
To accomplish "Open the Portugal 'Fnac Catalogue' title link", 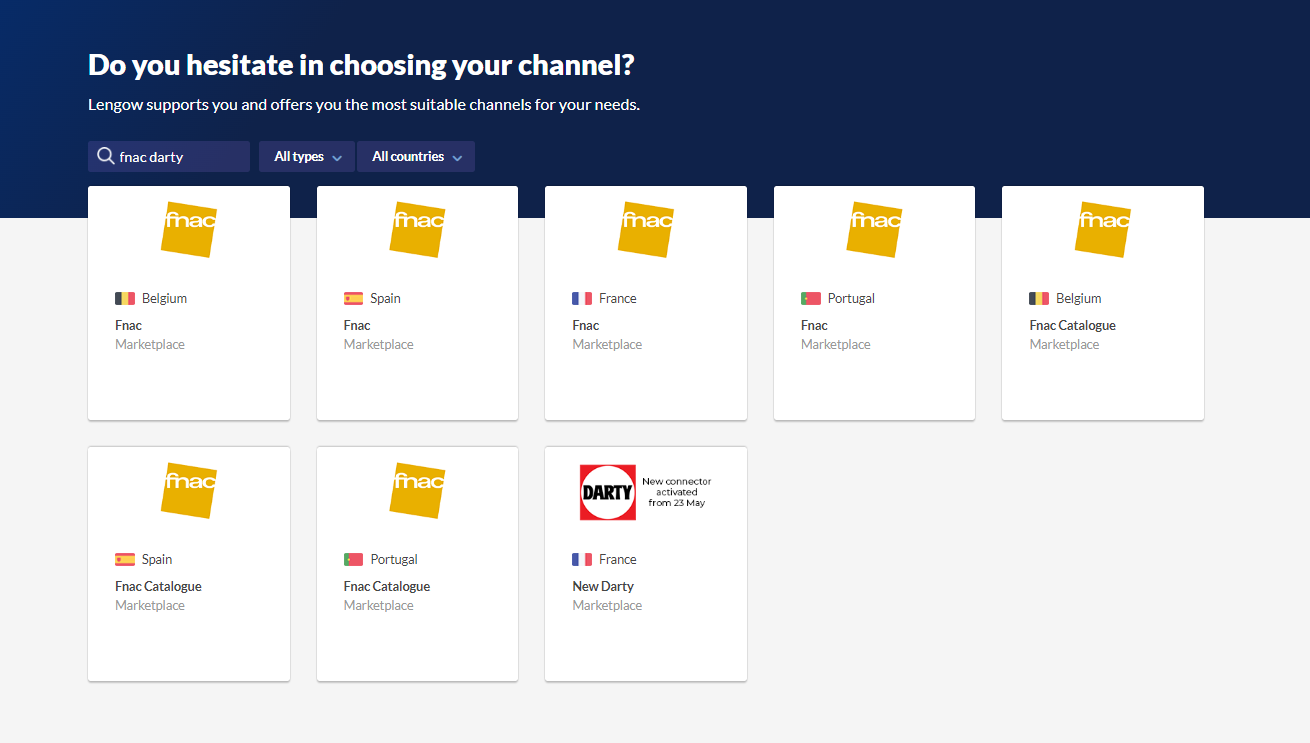I will tap(387, 587).
